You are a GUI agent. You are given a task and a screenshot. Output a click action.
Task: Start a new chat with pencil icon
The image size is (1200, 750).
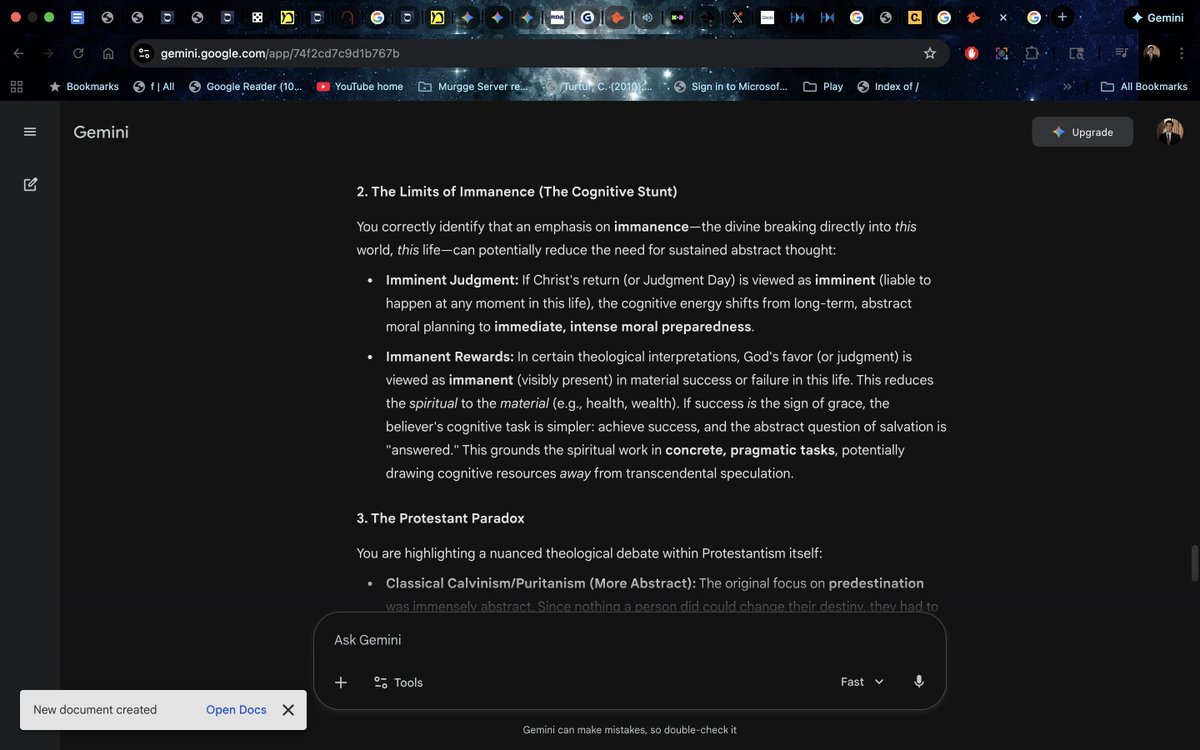pyautogui.click(x=30, y=184)
